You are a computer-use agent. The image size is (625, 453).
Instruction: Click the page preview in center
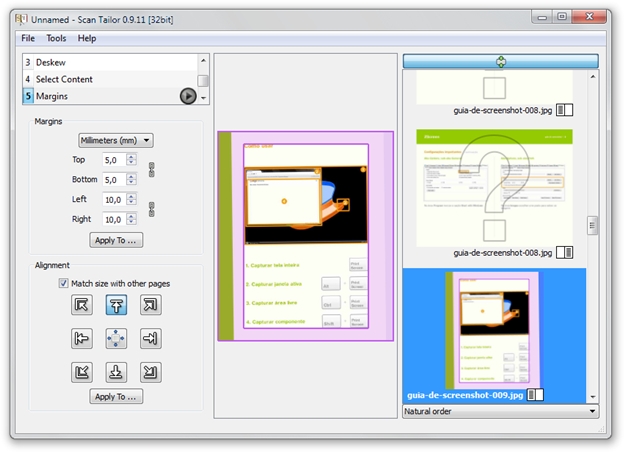[x=306, y=236]
